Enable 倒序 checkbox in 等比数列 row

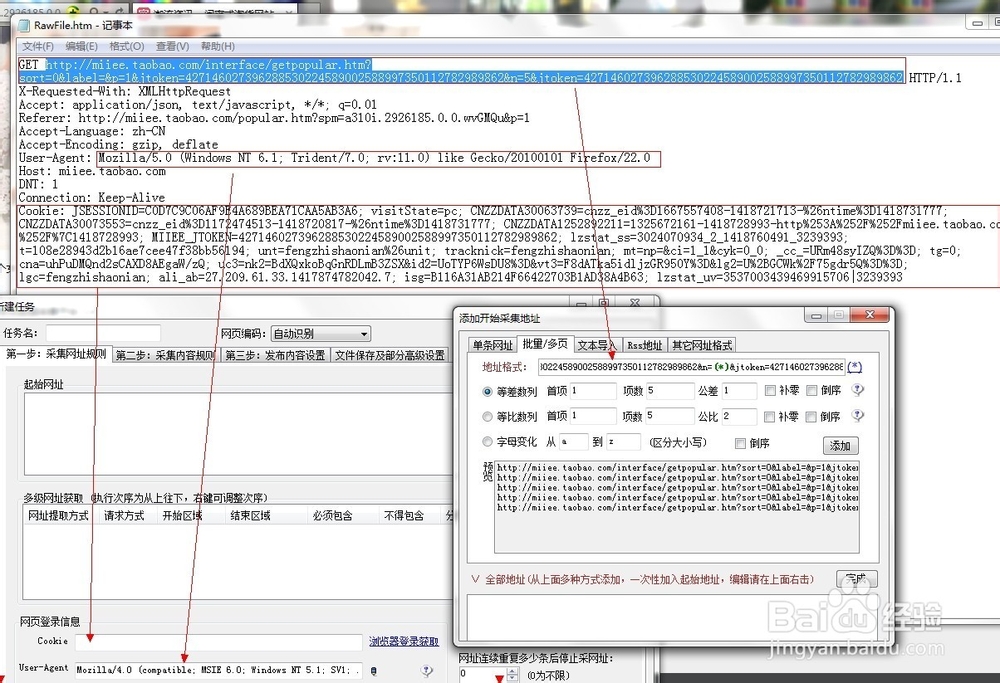click(x=811, y=416)
